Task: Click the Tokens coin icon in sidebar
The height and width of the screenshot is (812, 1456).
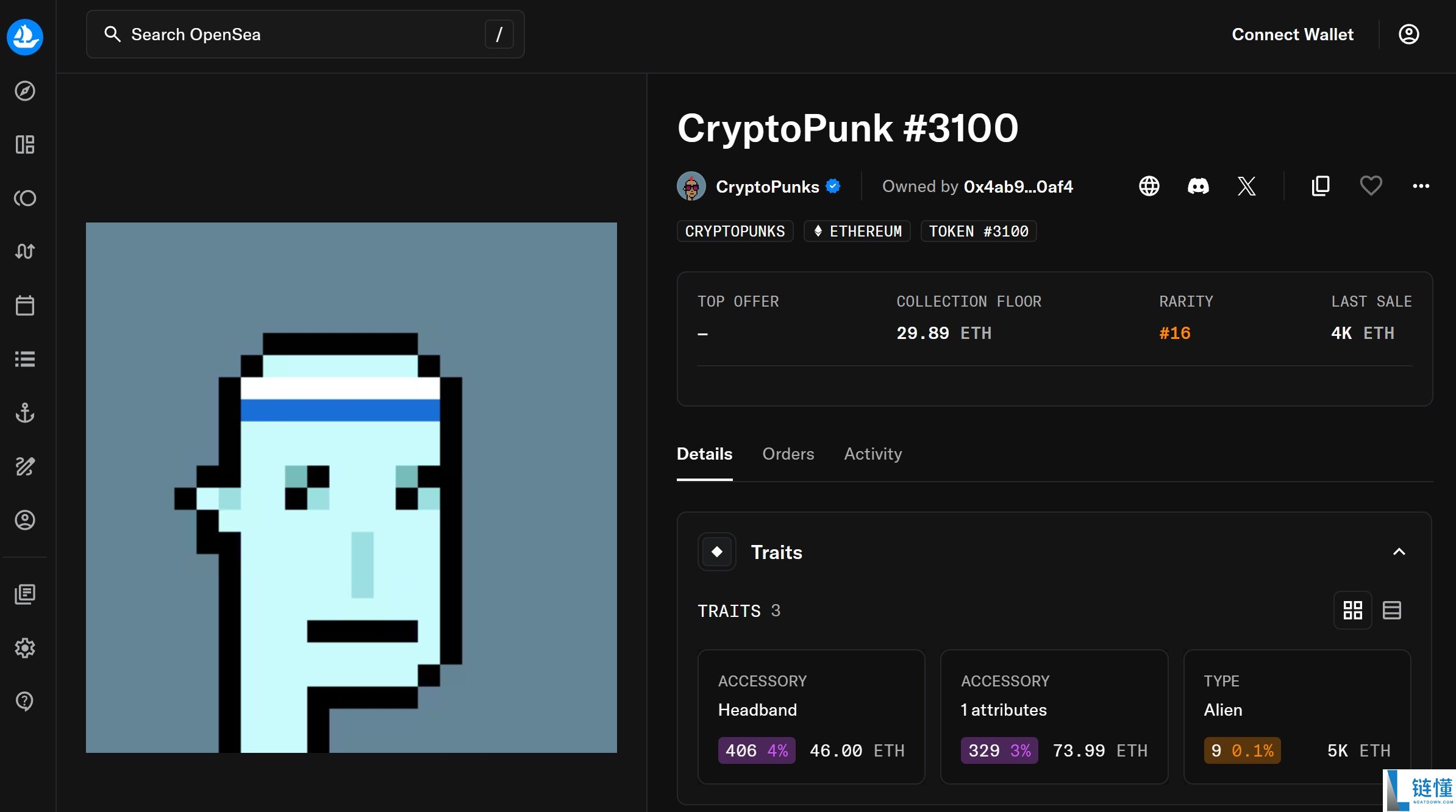Action: coord(25,198)
